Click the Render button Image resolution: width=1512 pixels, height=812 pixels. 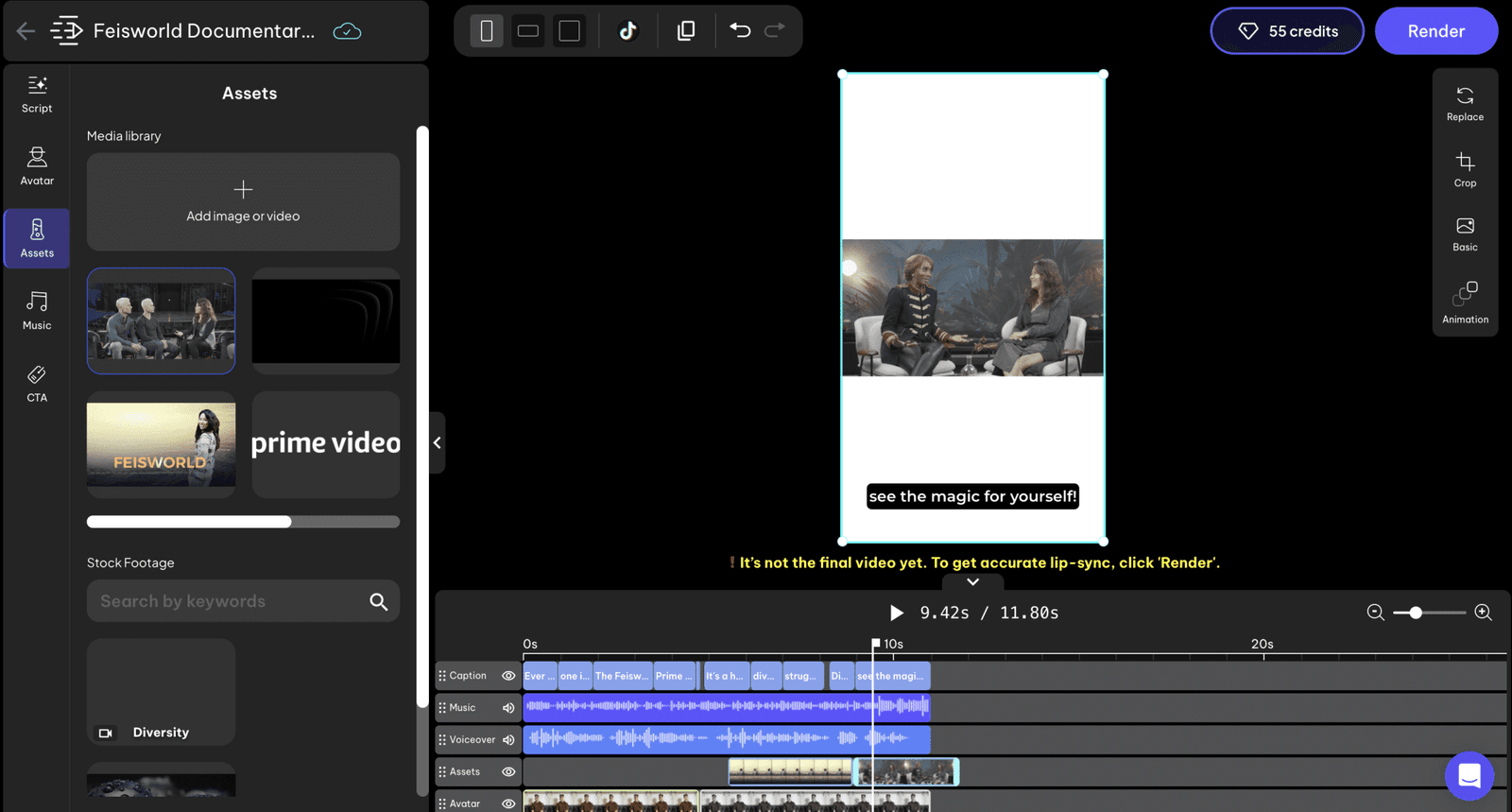[x=1435, y=31]
